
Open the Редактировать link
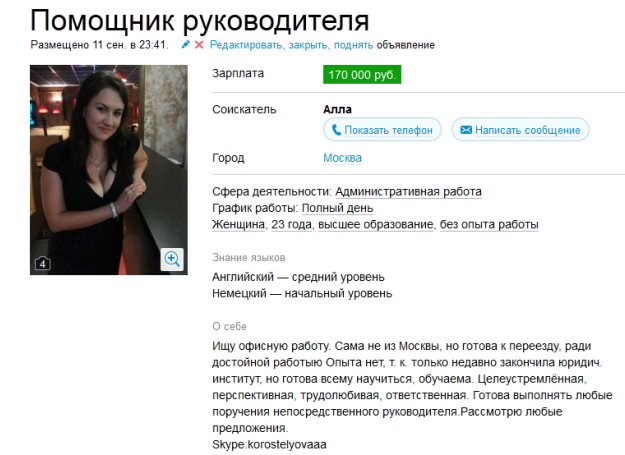247,45
